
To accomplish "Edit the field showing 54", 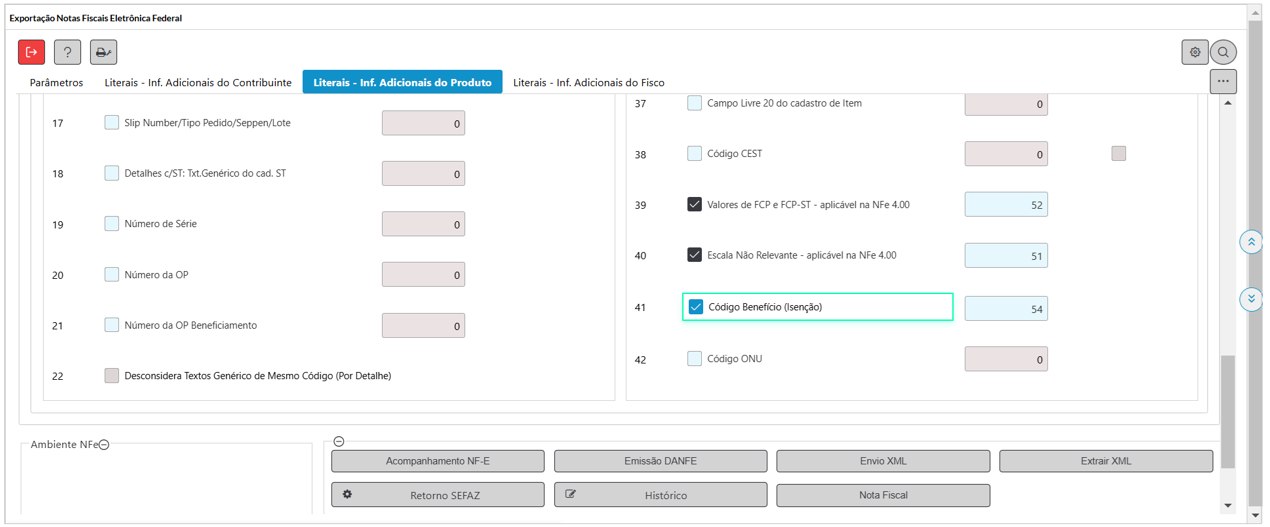I will coord(1006,309).
